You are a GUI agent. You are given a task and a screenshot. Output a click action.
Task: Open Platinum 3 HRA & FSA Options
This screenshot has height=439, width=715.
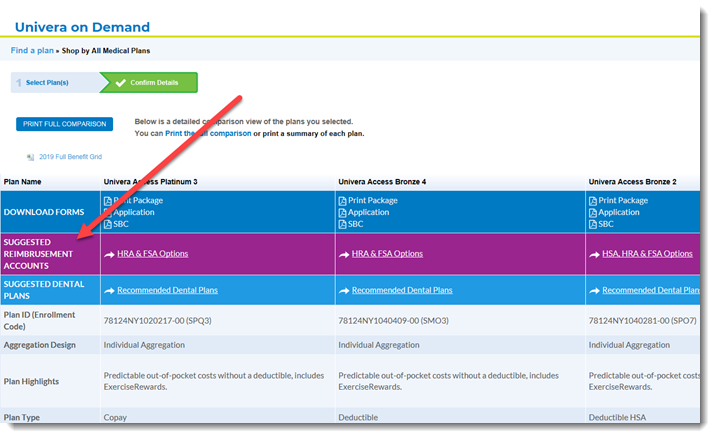click(x=152, y=254)
